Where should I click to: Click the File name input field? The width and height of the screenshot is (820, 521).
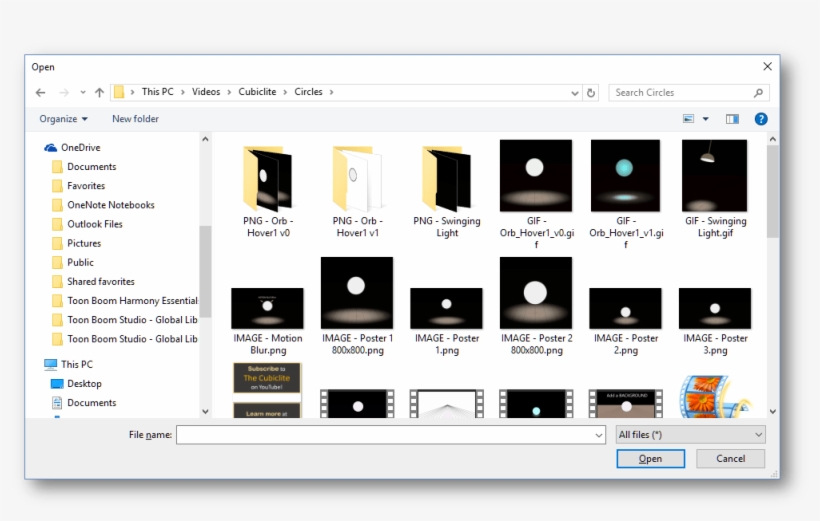point(385,435)
